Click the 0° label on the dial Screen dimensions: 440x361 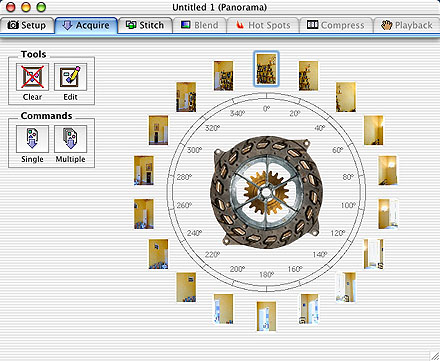(266, 109)
